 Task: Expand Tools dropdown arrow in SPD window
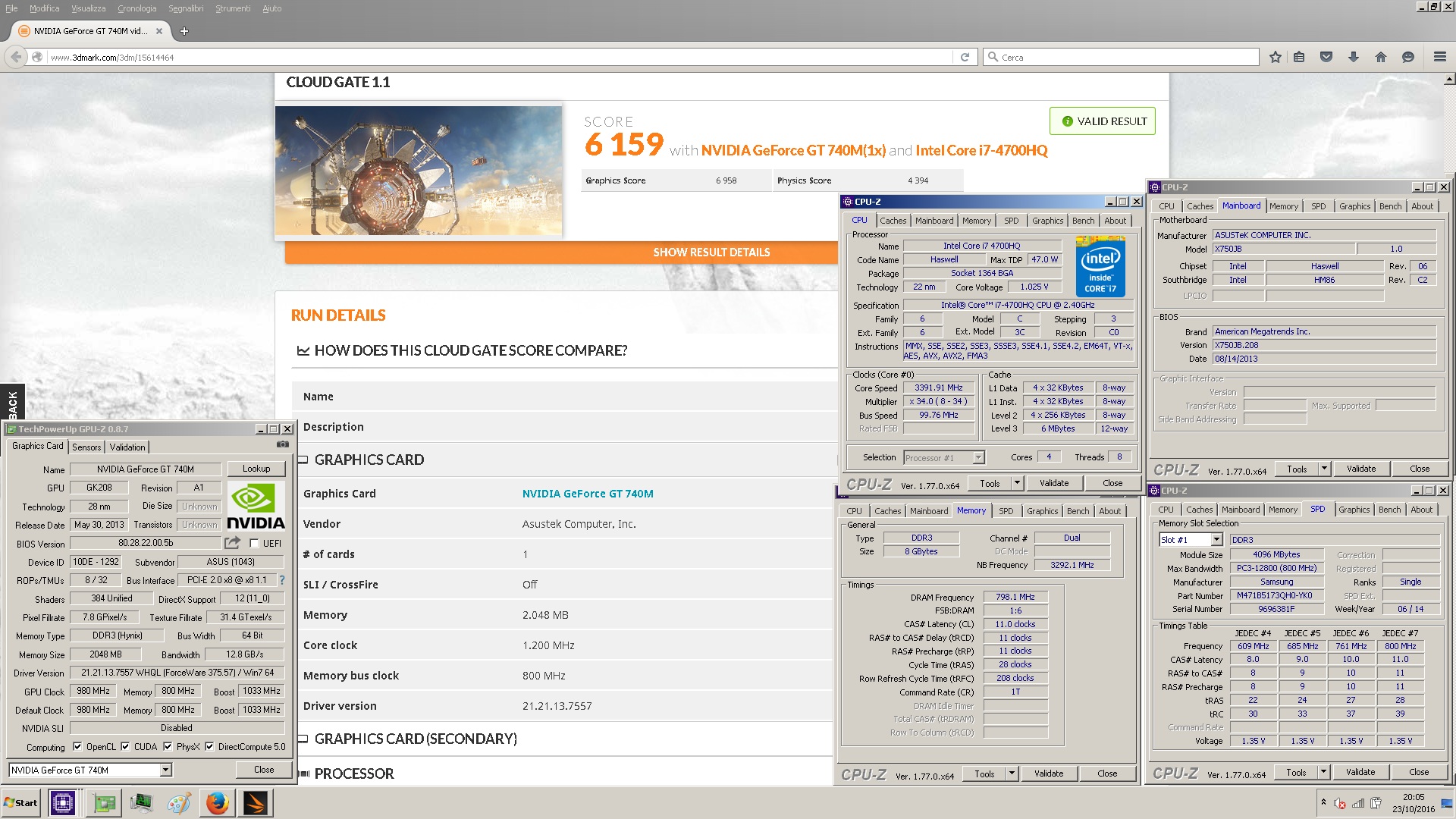(x=1323, y=772)
